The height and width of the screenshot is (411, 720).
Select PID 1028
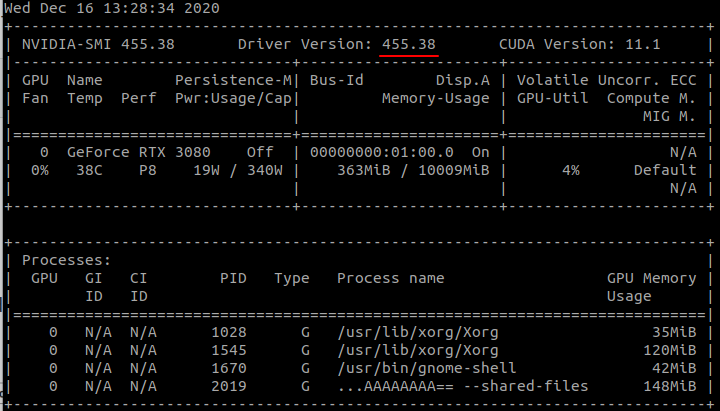tap(229, 332)
